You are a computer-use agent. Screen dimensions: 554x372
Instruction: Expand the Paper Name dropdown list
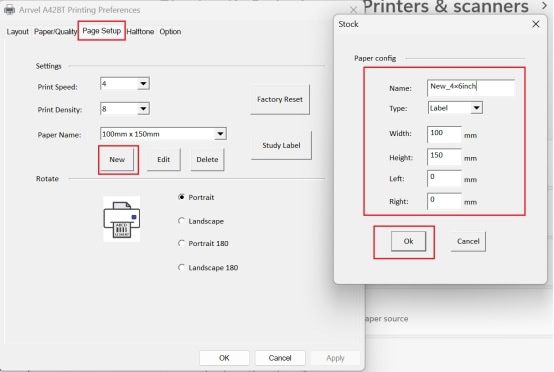click(x=220, y=134)
